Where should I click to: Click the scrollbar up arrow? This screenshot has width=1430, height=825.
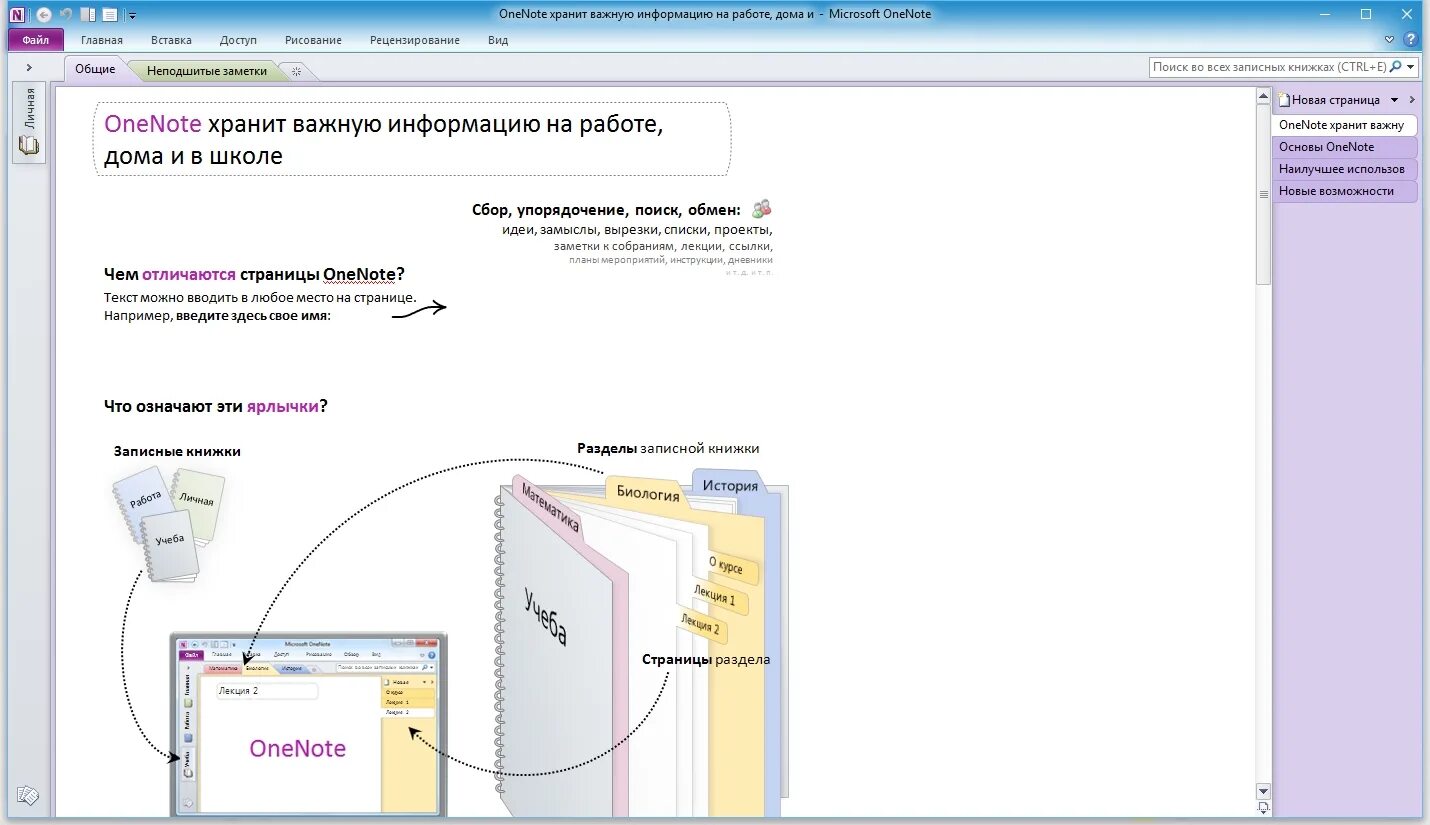pyautogui.click(x=1263, y=96)
